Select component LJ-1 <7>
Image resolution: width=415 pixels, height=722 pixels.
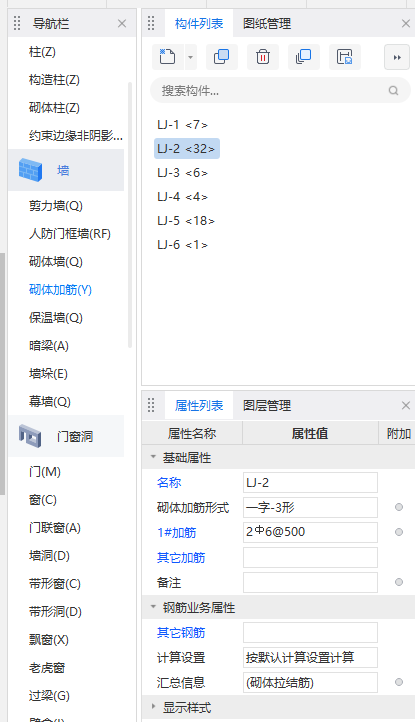tap(182, 125)
